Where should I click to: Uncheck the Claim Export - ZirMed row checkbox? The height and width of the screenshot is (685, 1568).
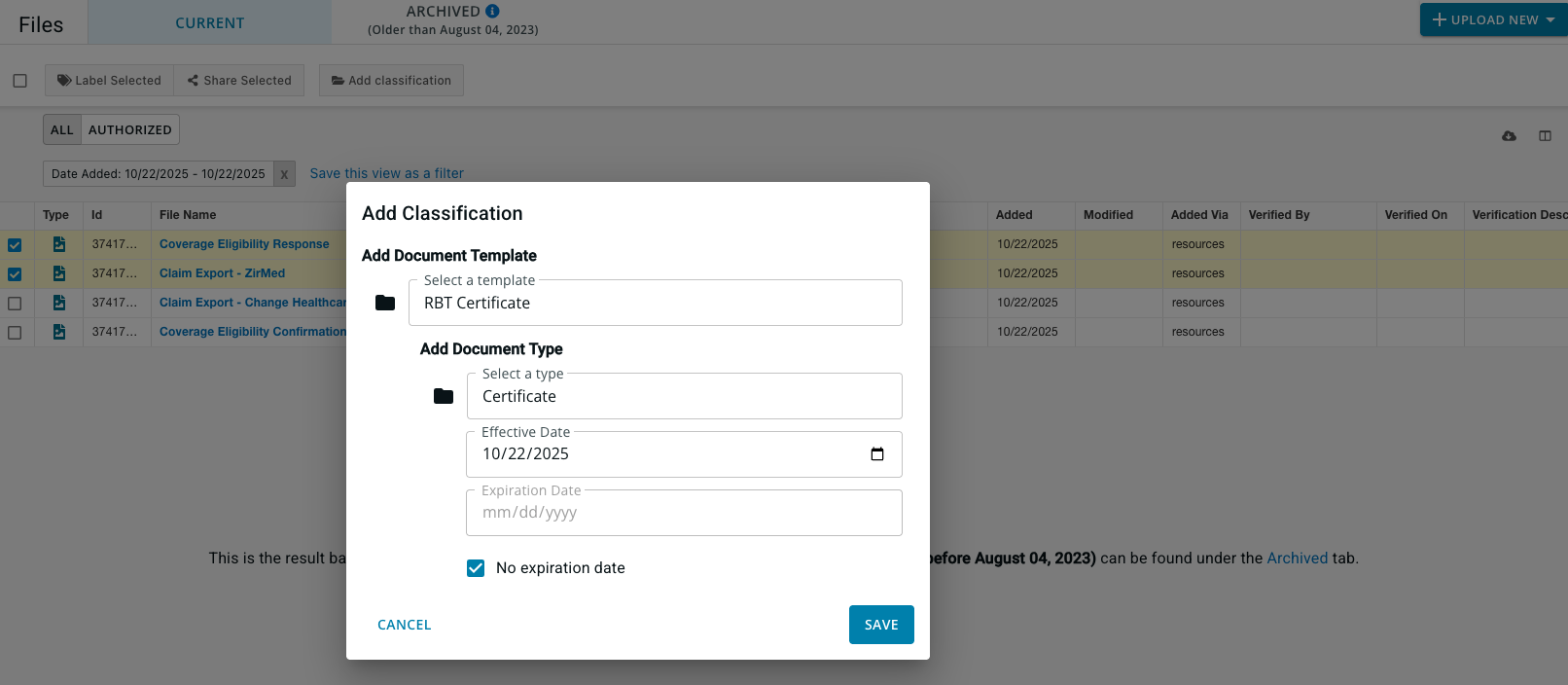pos(15,274)
